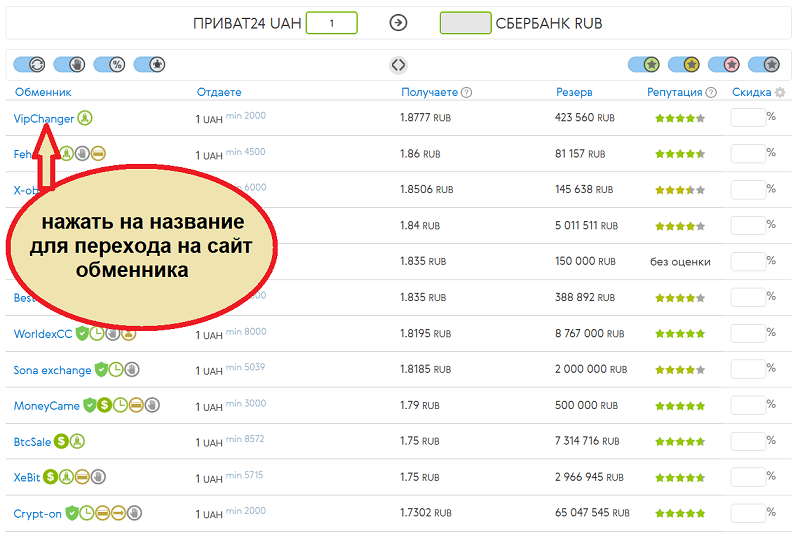
Task: Open the XeBit exchanger link
Action: (27, 477)
